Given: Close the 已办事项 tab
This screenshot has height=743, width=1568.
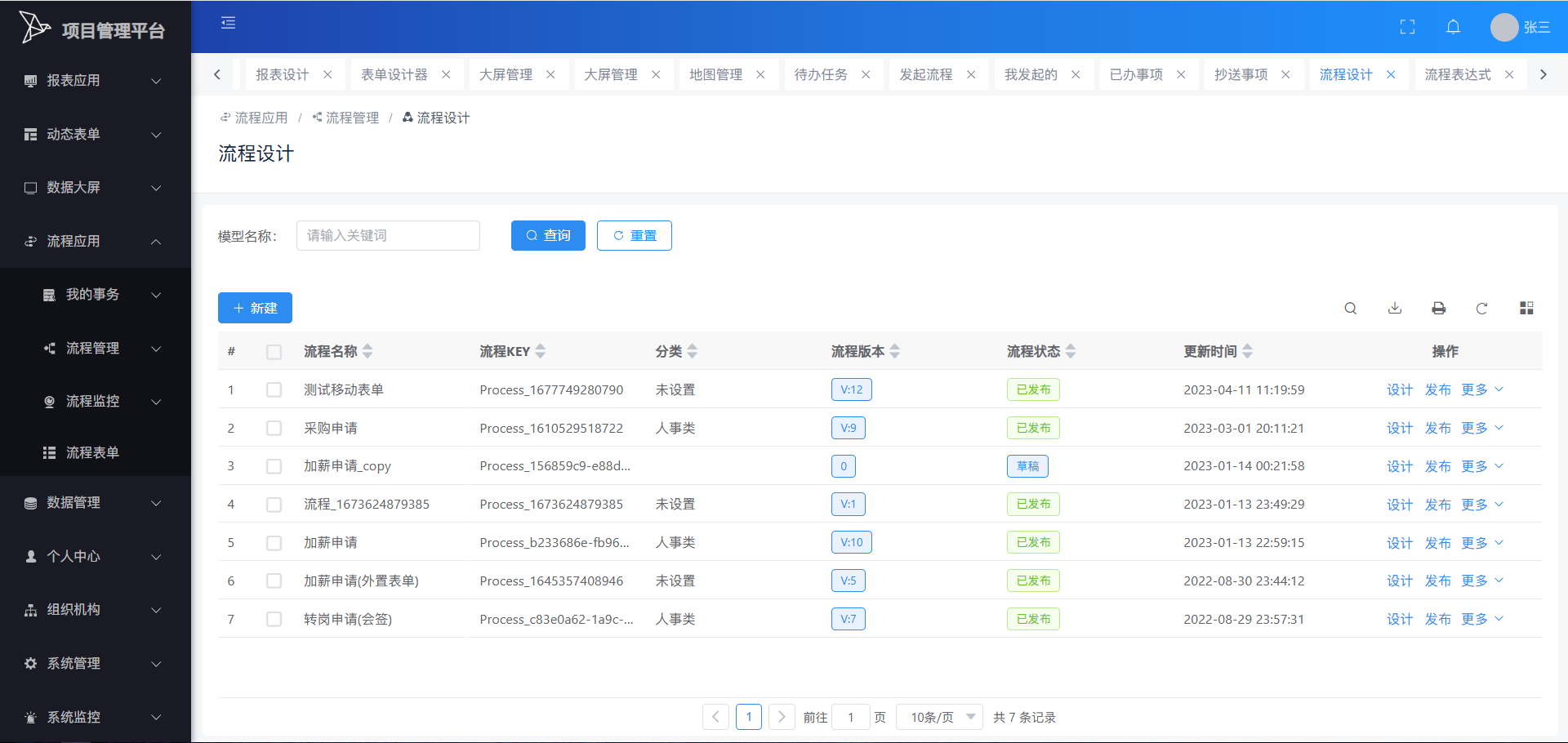Looking at the screenshot, I should [1181, 74].
